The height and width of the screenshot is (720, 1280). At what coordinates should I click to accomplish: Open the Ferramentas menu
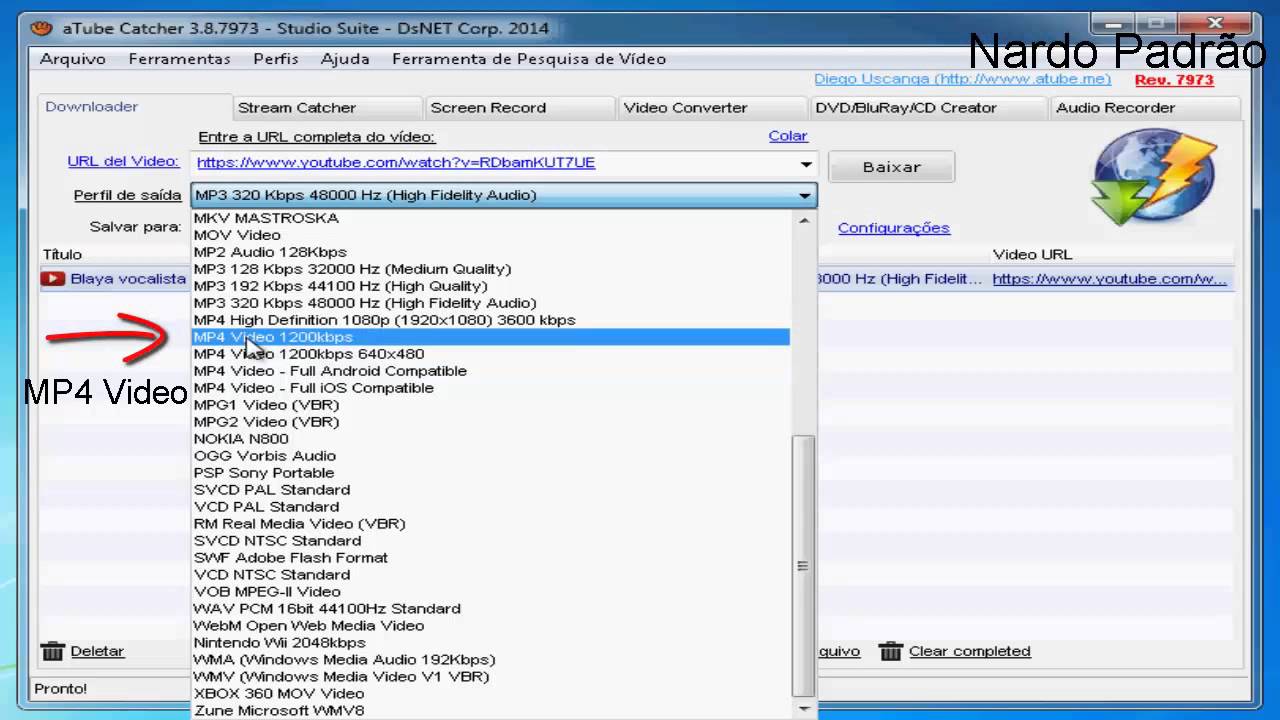(179, 59)
